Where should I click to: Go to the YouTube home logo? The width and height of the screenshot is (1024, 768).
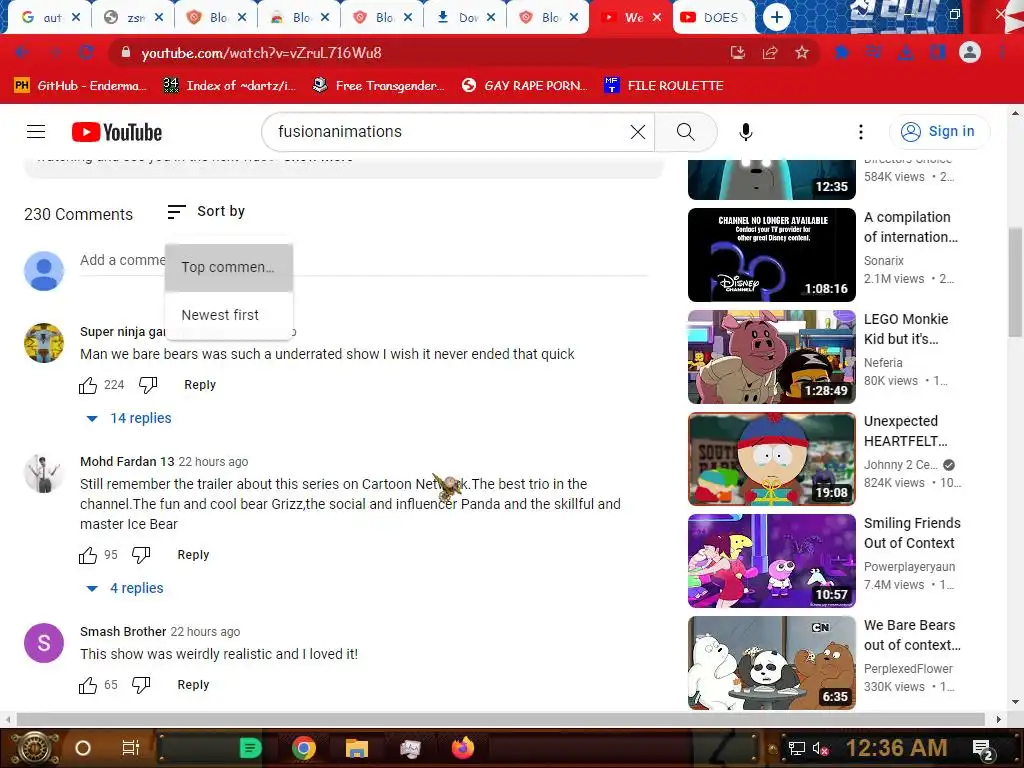[x=117, y=132]
